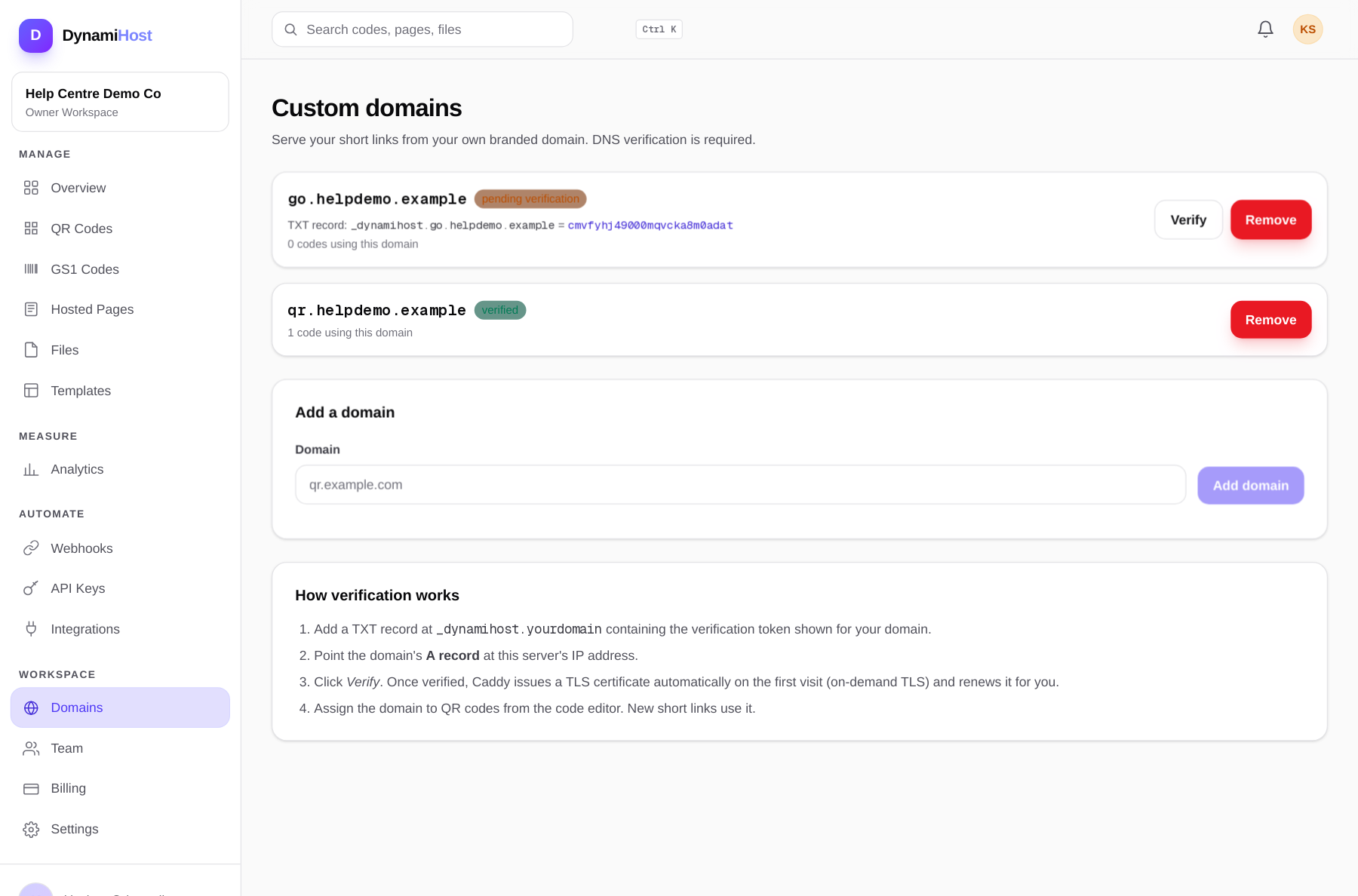The height and width of the screenshot is (896, 1358).
Task: Open the KS user avatar menu
Action: 1307,29
